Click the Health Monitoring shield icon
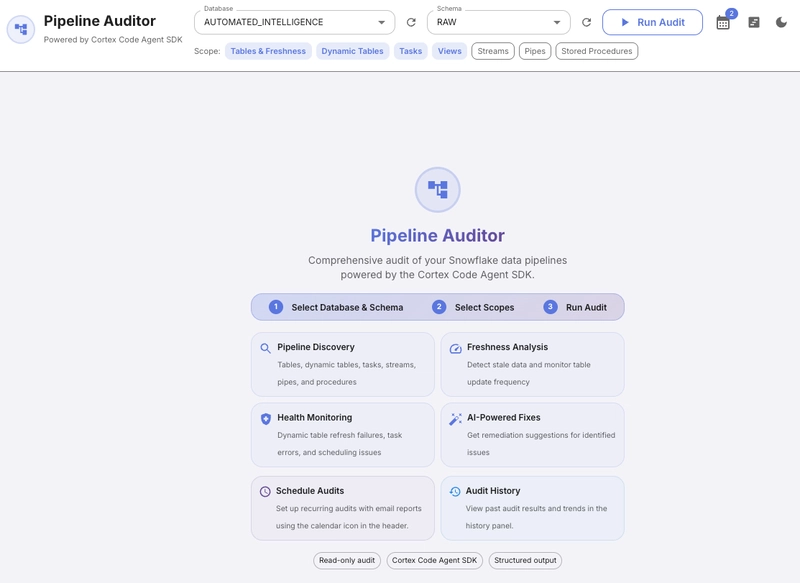Screen dimensions: 800x583 point(266,419)
